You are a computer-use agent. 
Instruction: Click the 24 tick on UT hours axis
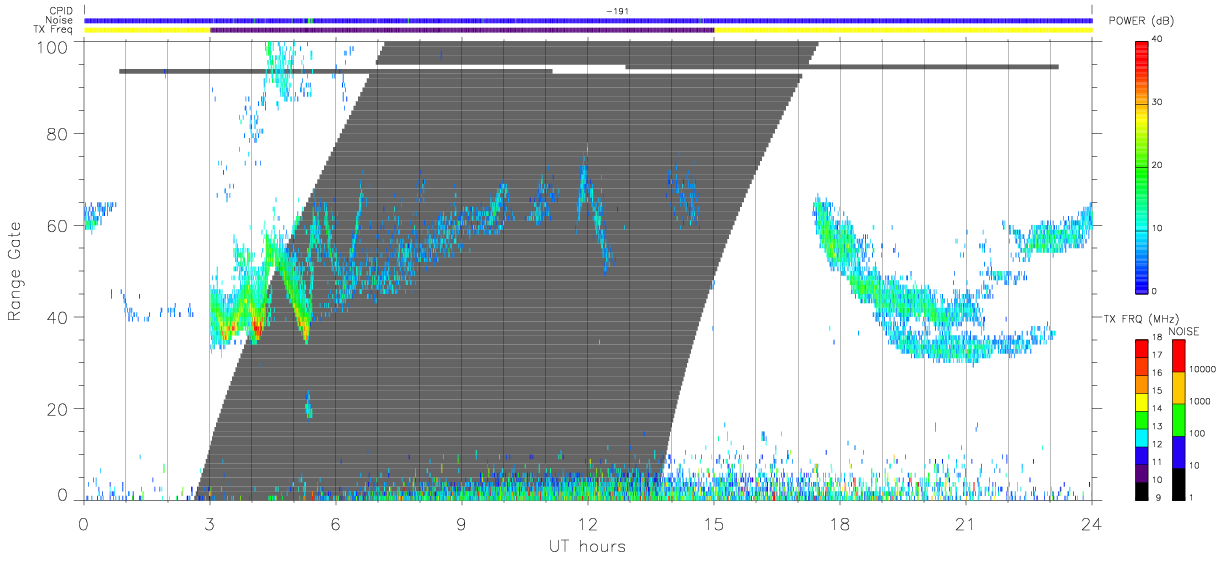point(1092,523)
